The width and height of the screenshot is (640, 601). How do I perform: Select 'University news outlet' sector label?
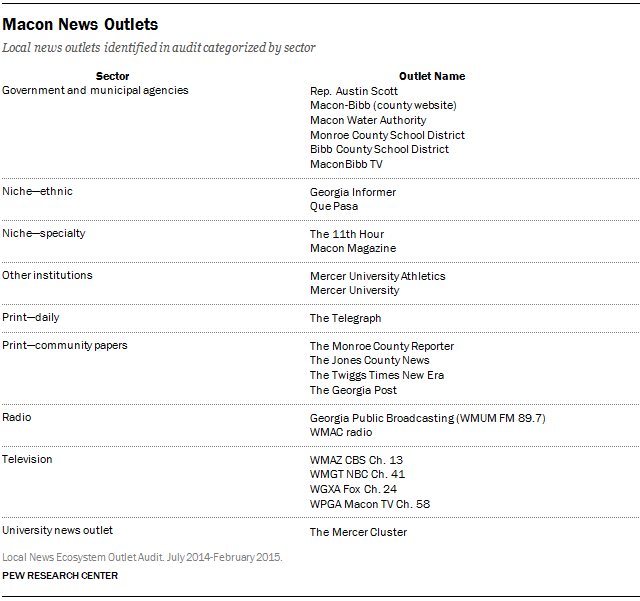[57, 530]
